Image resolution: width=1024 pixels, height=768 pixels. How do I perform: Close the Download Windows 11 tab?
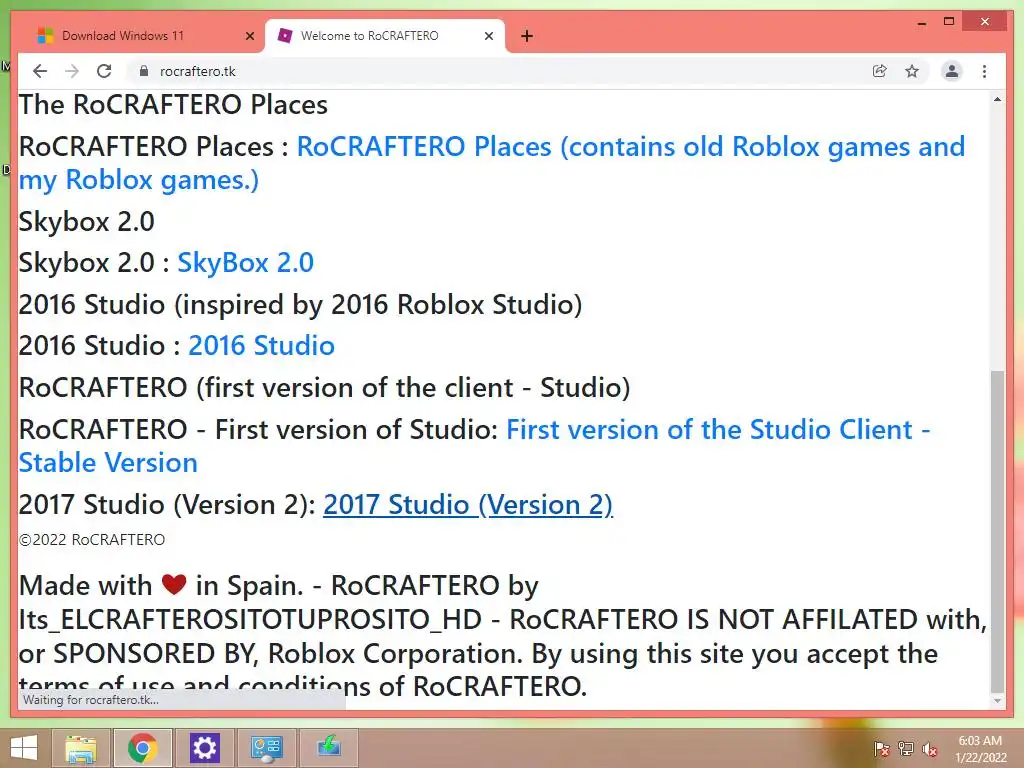coord(249,36)
